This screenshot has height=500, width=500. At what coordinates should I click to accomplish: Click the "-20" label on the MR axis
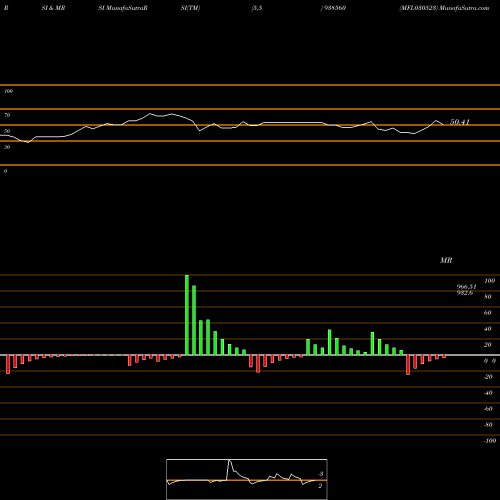pos(488,377)
